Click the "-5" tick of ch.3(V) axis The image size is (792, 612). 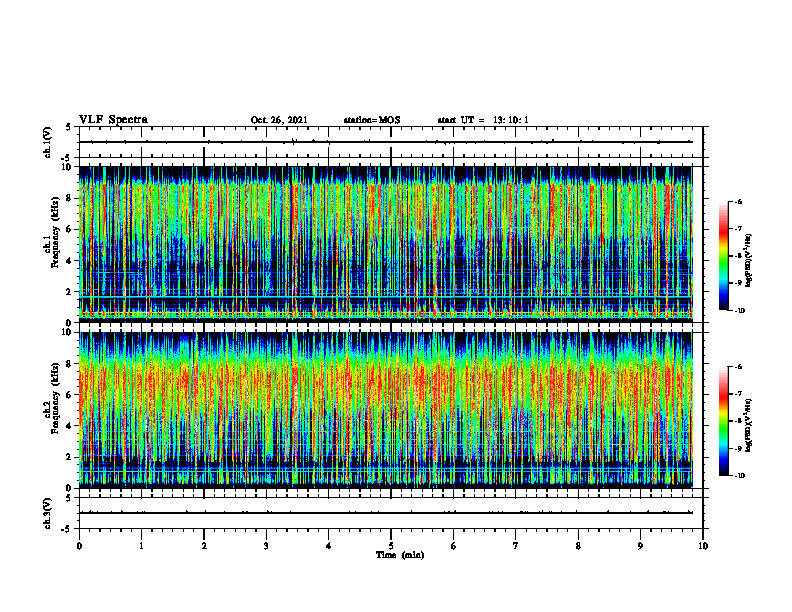point(67,529)
